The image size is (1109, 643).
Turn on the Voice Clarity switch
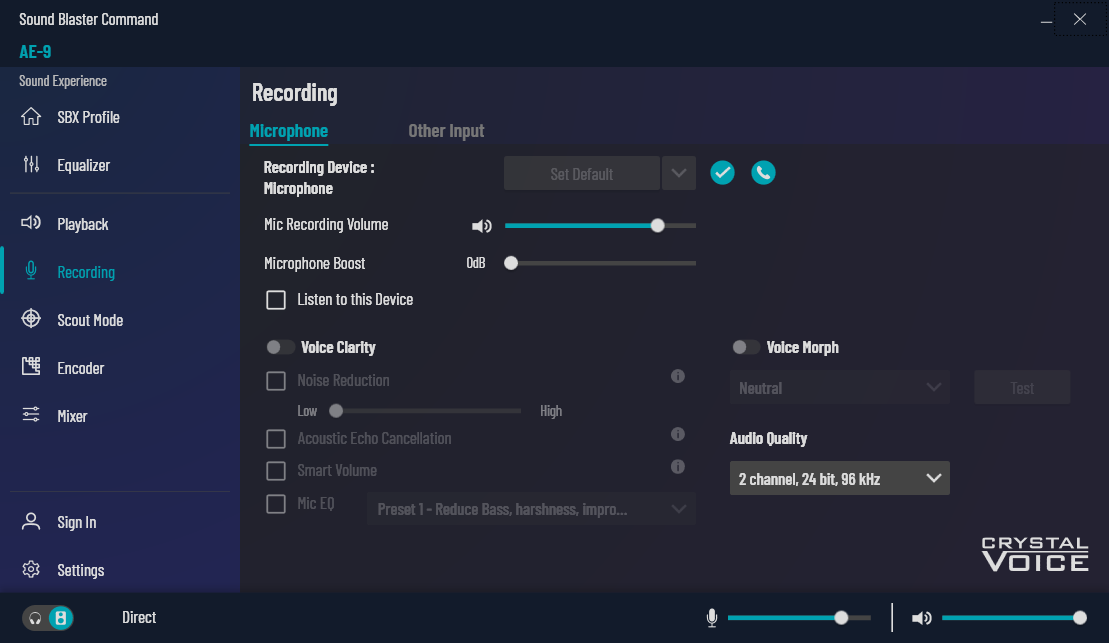pyautogui.click(x=281, y=347)
